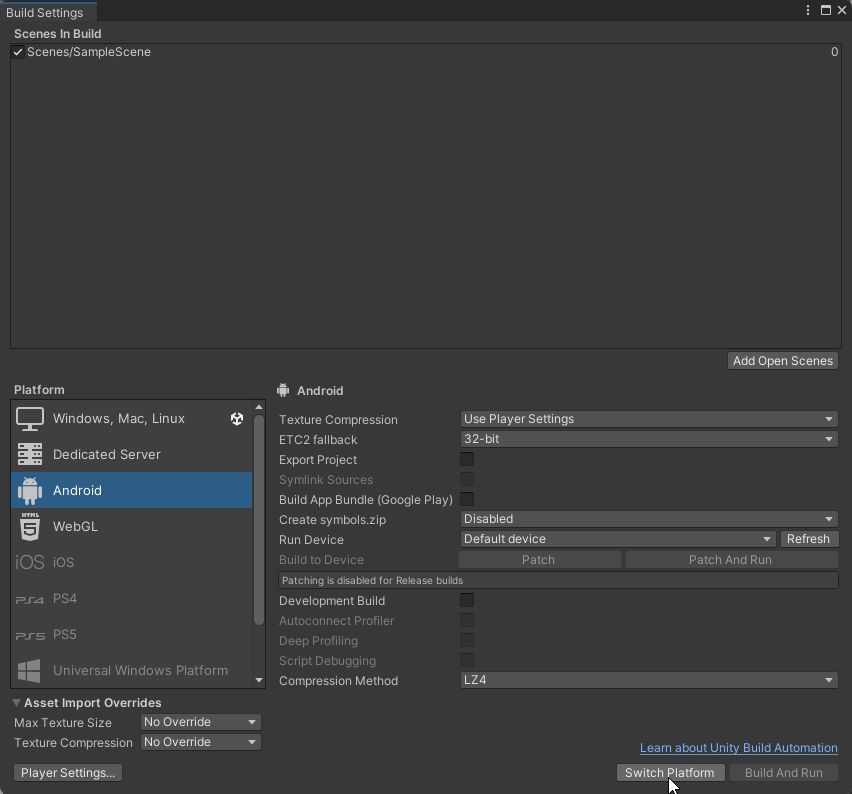
Task: Click the Android icon in settings header
Action: point(283,390)
